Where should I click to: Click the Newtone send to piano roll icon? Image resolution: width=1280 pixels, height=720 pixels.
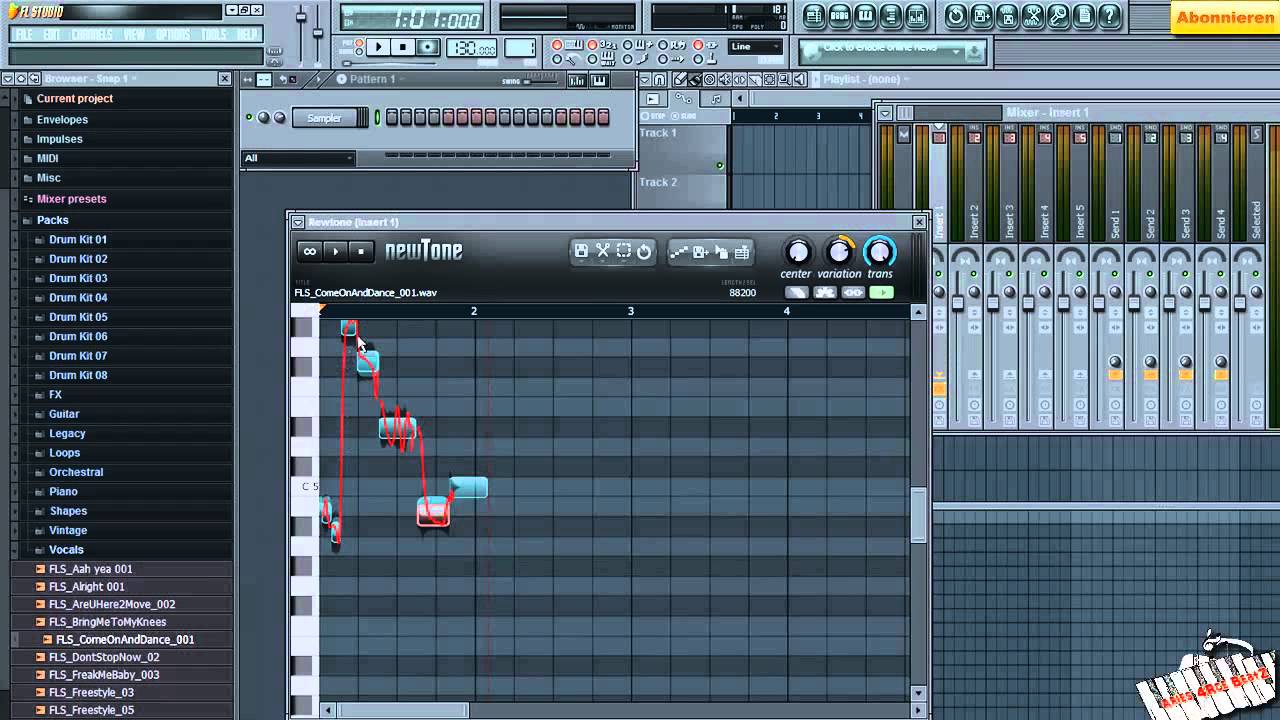[679, 252]
